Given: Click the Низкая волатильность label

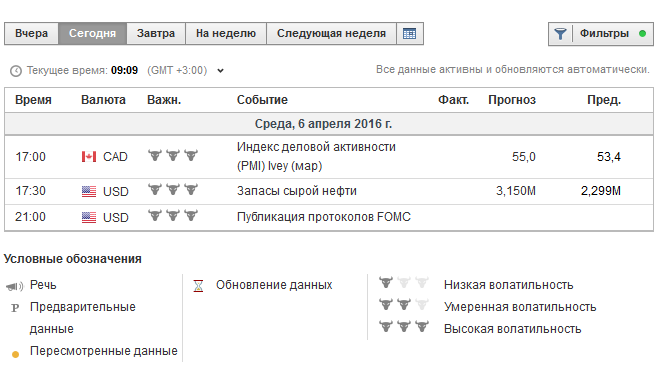Looking at the screenshot, I should [509, 285].
